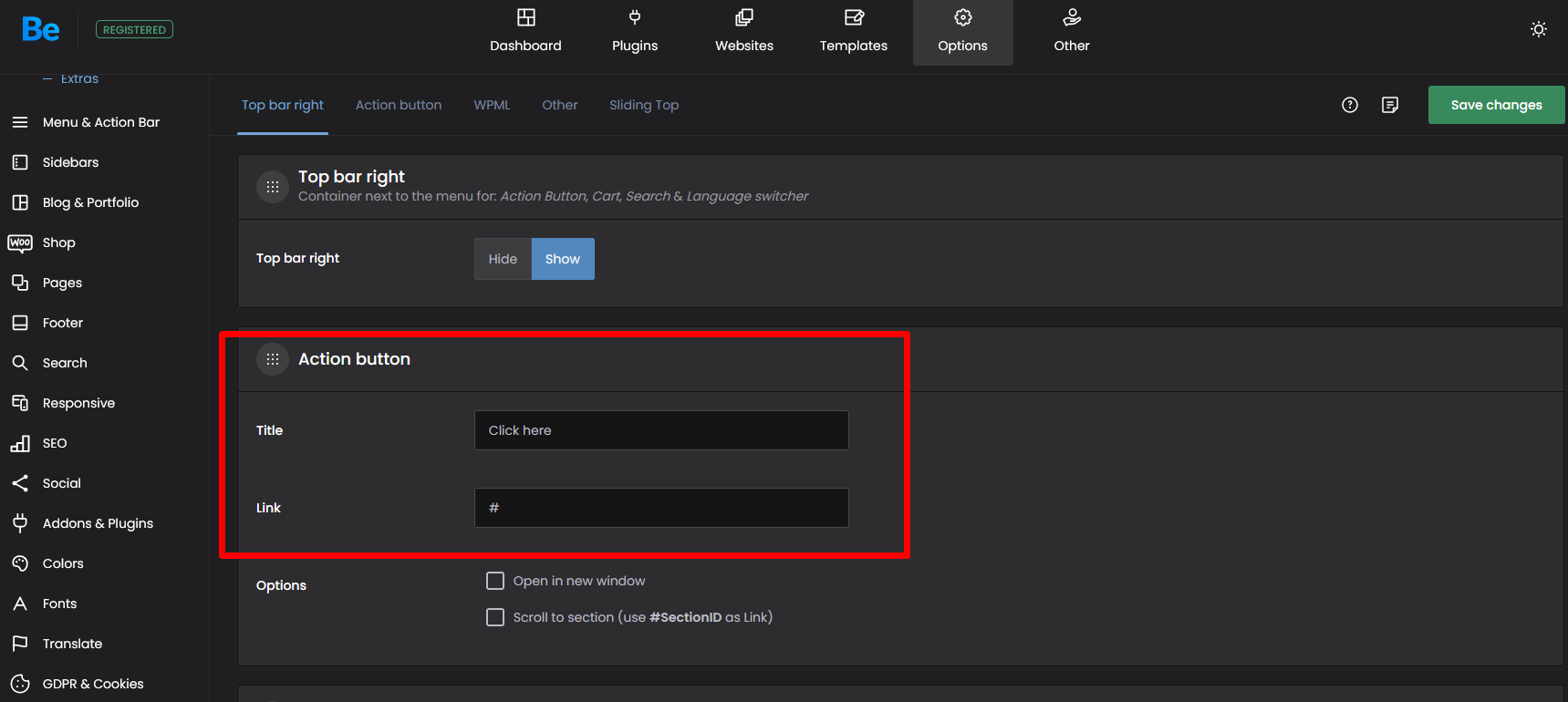This screenshot has width=1568, height=702.
Task: Open Responsive settings label
Action: pyautogui.click(x=78, y=403)
